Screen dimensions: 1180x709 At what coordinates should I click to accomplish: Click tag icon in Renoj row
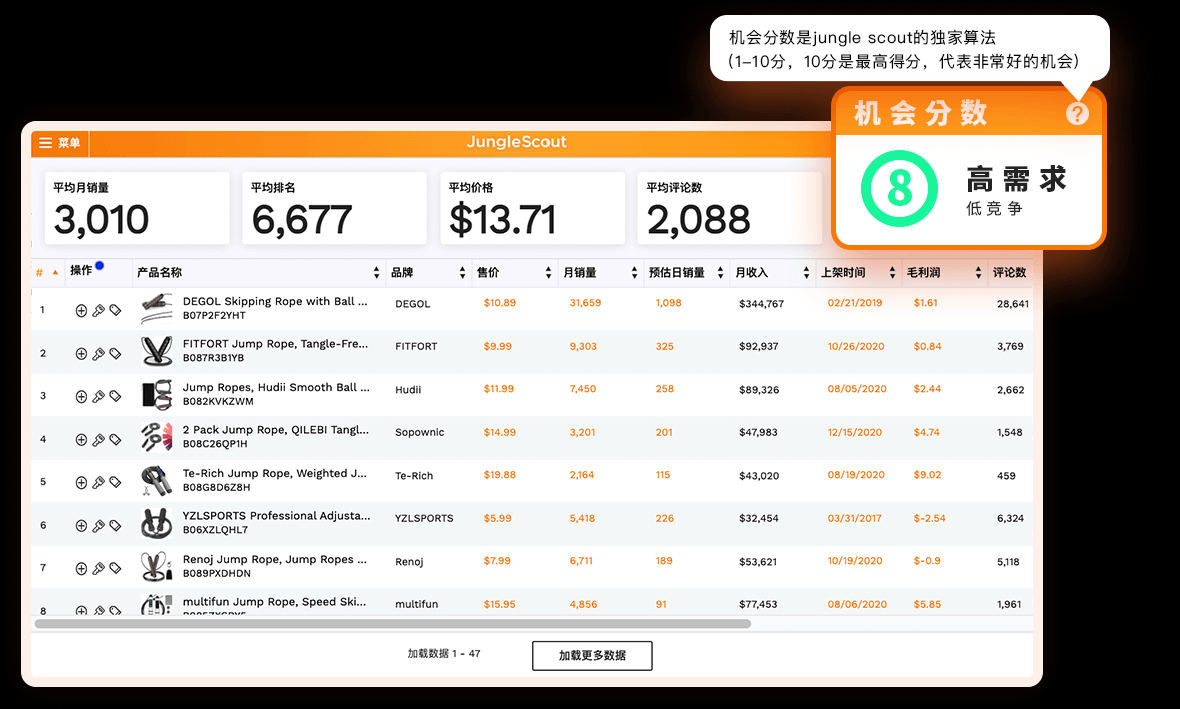tap(115, 568)
